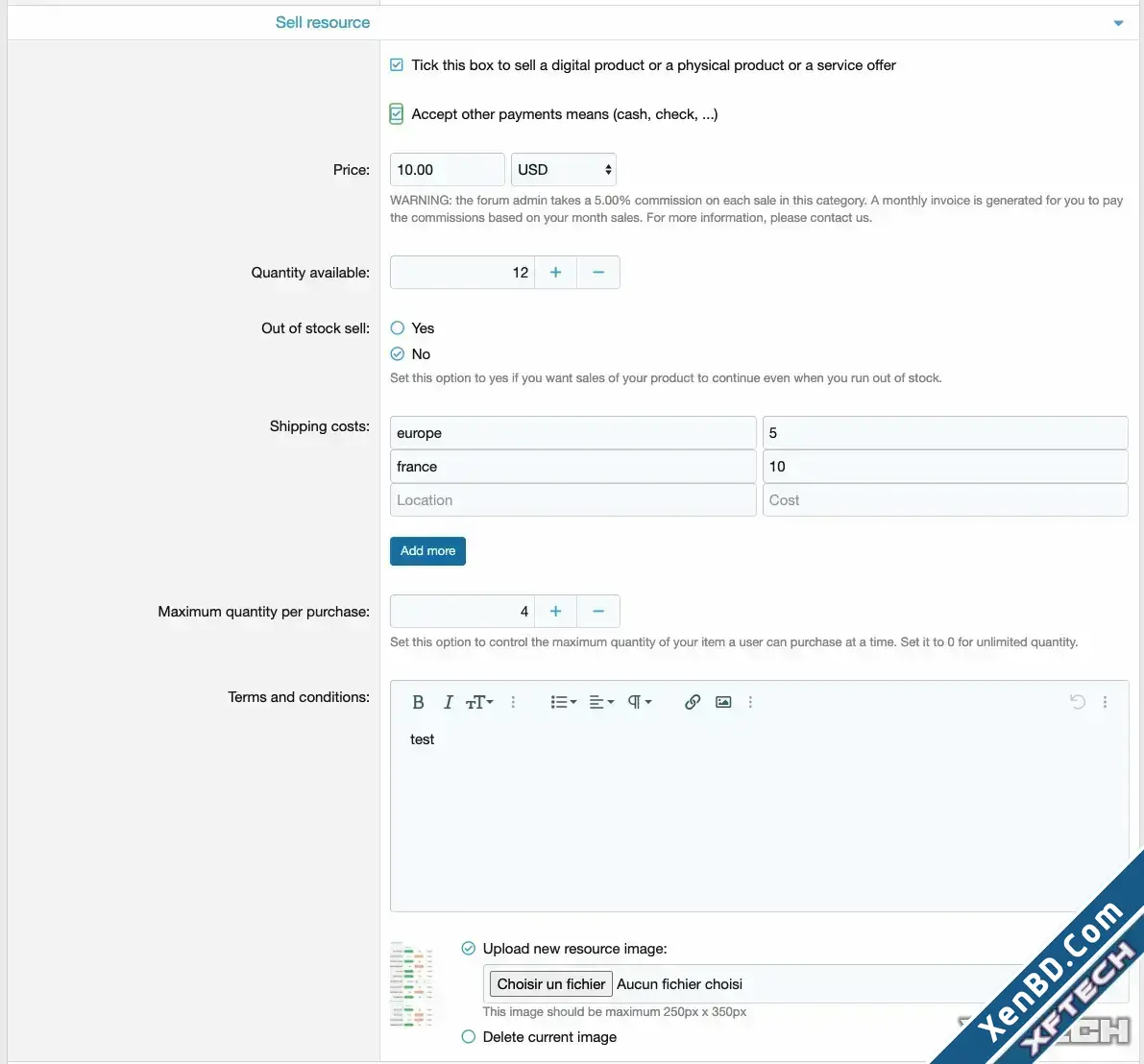Viewport: 1144px width, 1064px height.
Task: Select No for Out of stock sell
Action: point(397,353)
